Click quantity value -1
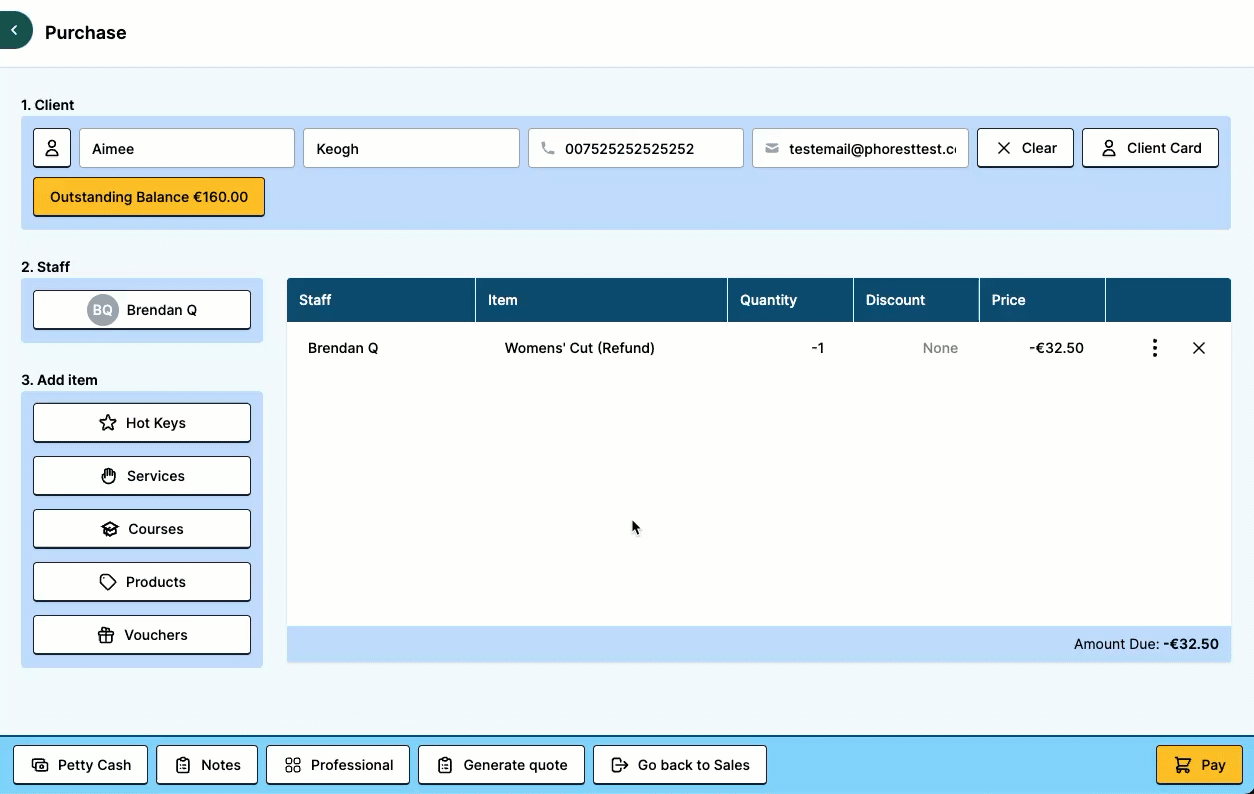The height and width of the screenshot is (794, 1254). 817,348
